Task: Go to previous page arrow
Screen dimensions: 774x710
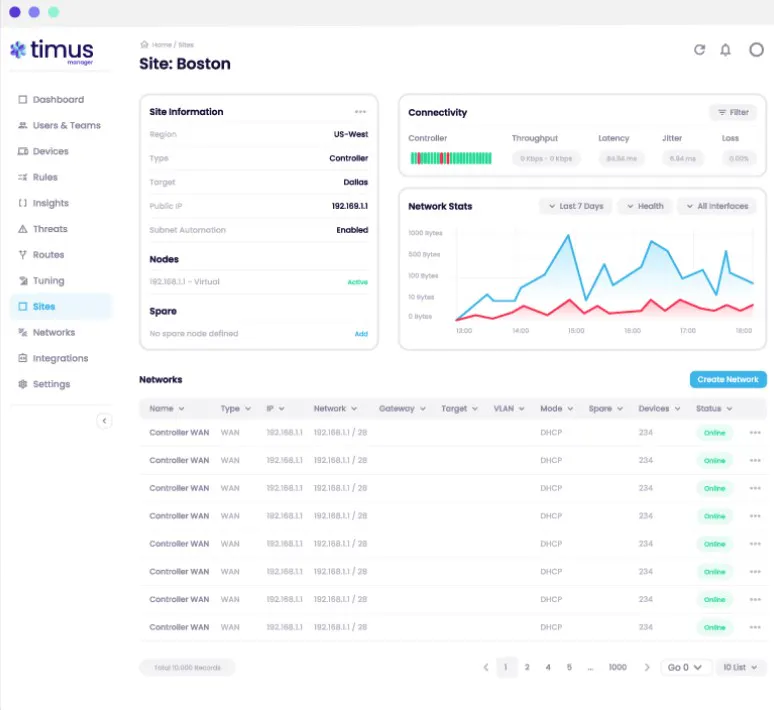Action: [486, 668]
